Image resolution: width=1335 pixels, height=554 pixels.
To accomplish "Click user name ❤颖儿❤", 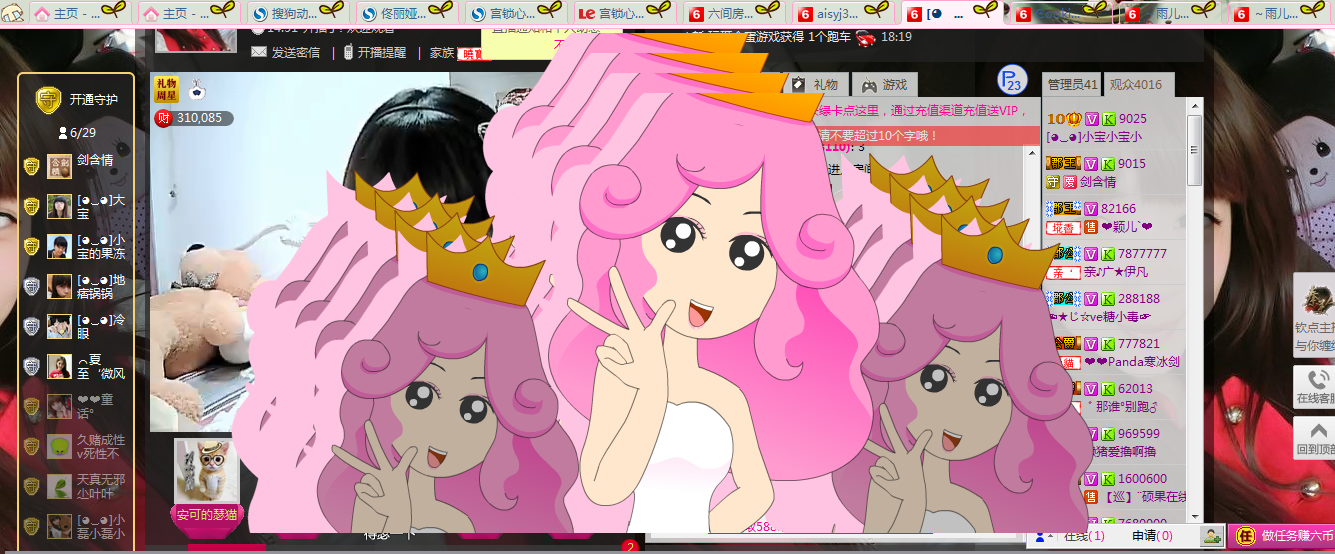I will (1127, 227).
